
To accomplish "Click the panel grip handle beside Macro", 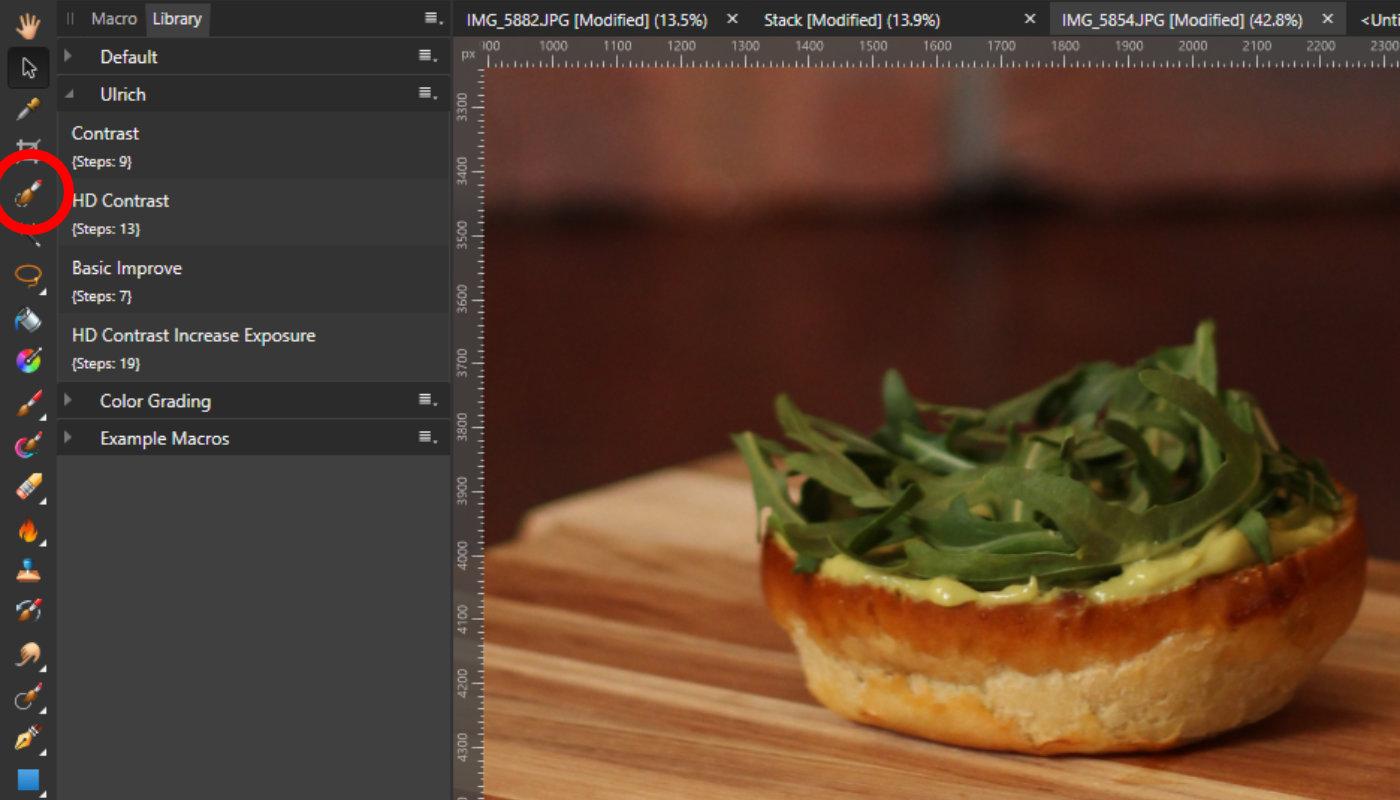I will [70, 19].
